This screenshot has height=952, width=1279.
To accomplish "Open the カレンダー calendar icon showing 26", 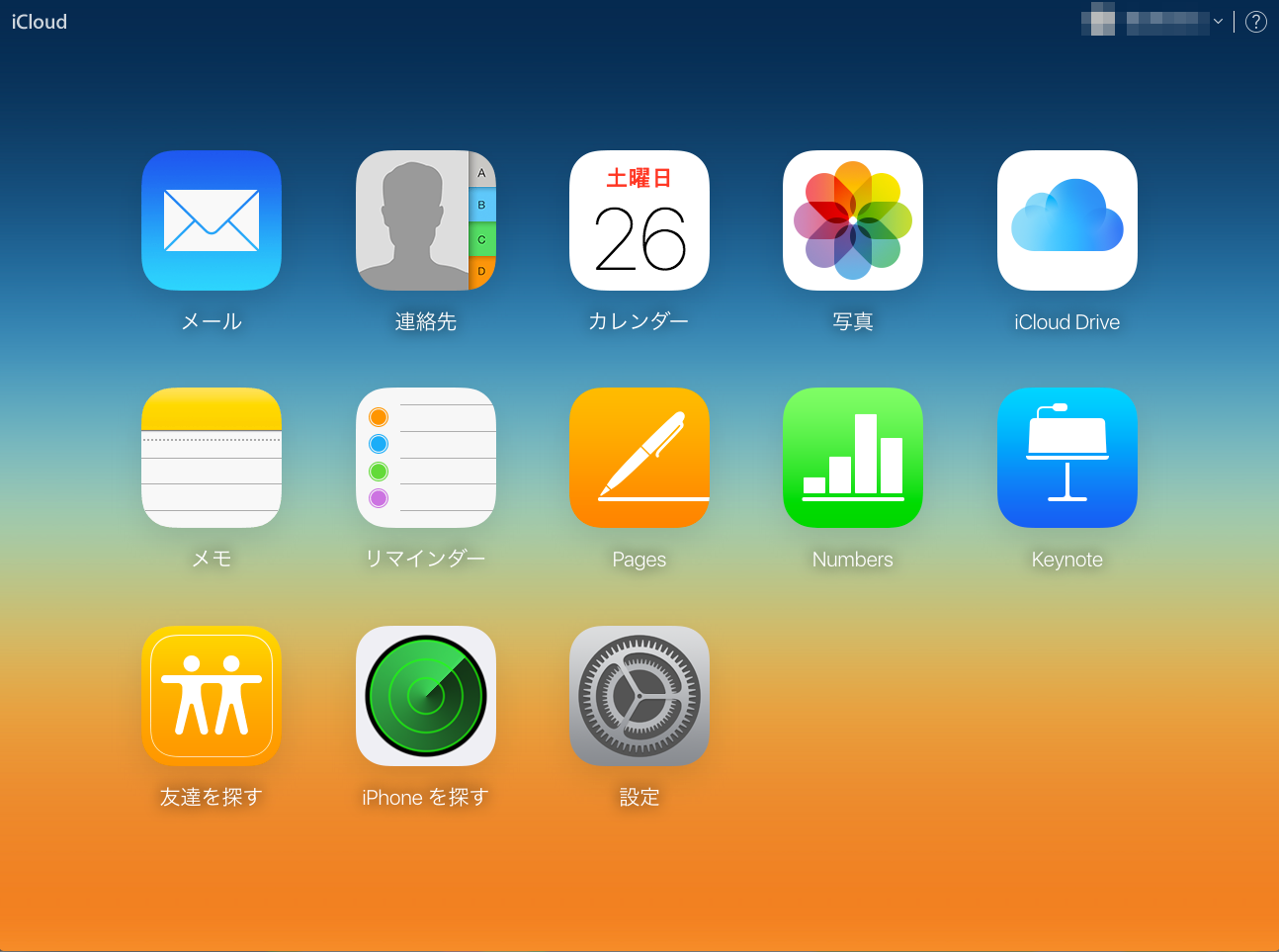I will click(639, 220).
